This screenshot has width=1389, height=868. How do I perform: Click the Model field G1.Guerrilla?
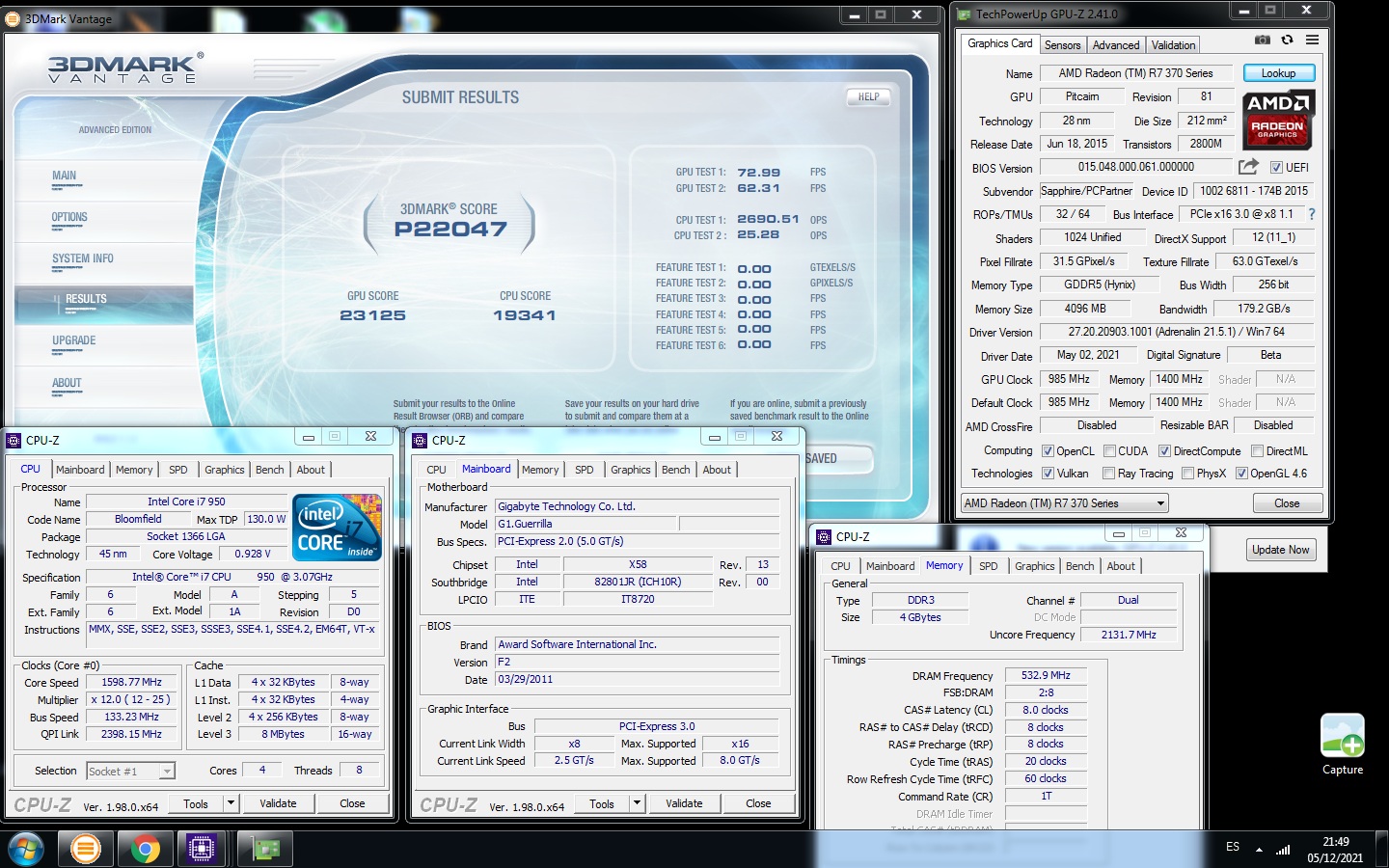click(586, 524)
